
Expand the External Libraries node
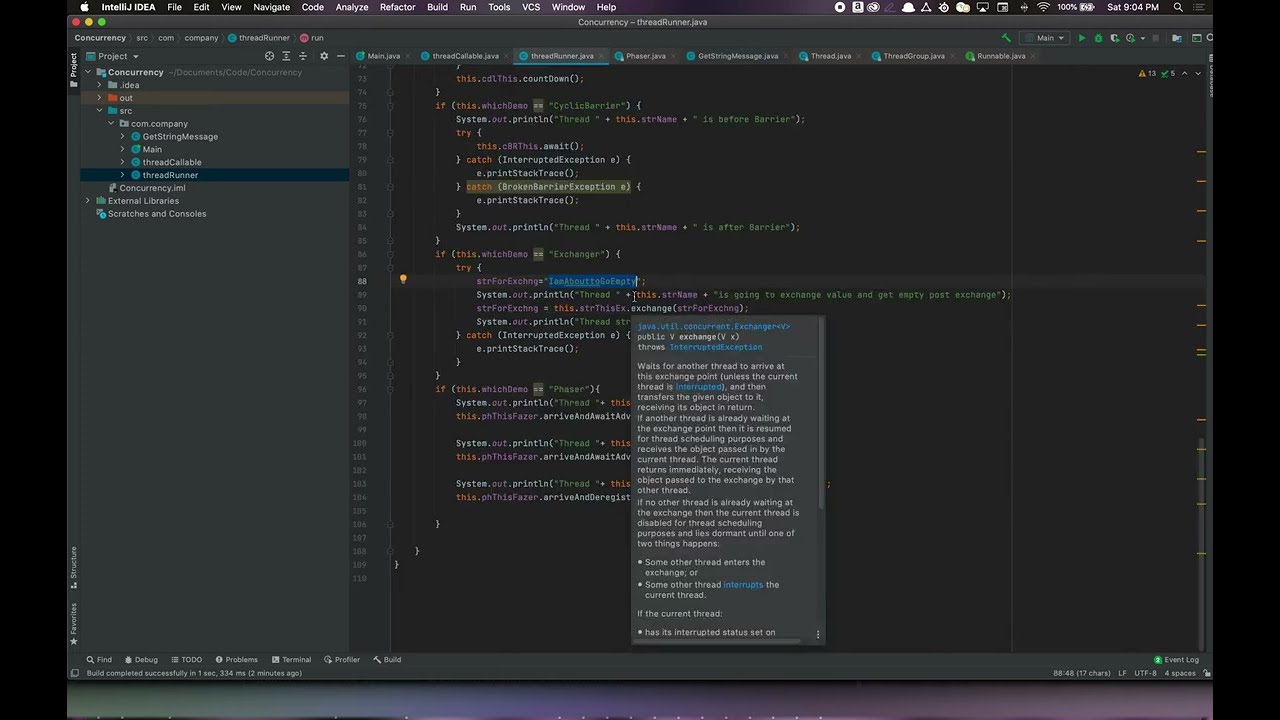tap(88, 201)
